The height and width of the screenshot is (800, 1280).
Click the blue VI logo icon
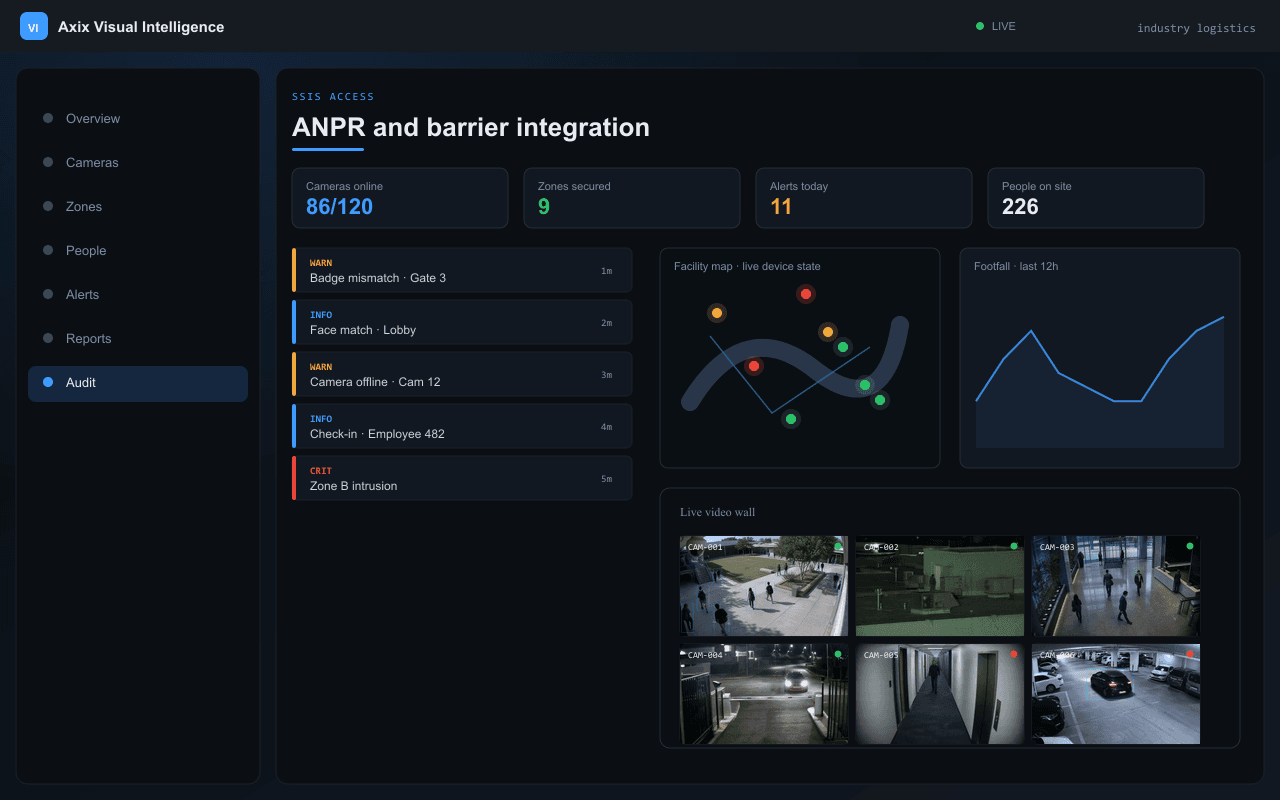pos(34,27)
